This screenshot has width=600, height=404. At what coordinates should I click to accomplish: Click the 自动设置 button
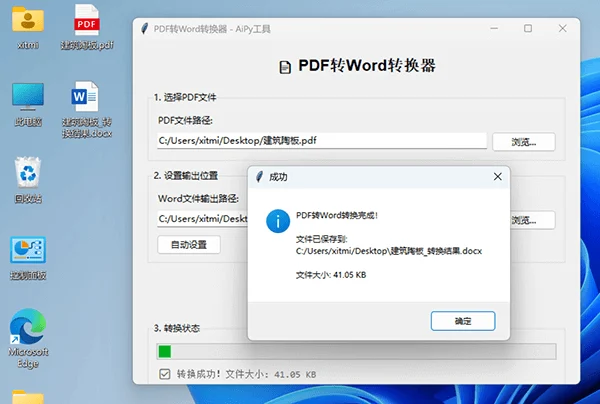pyautogui.click(x=188, y=245)
